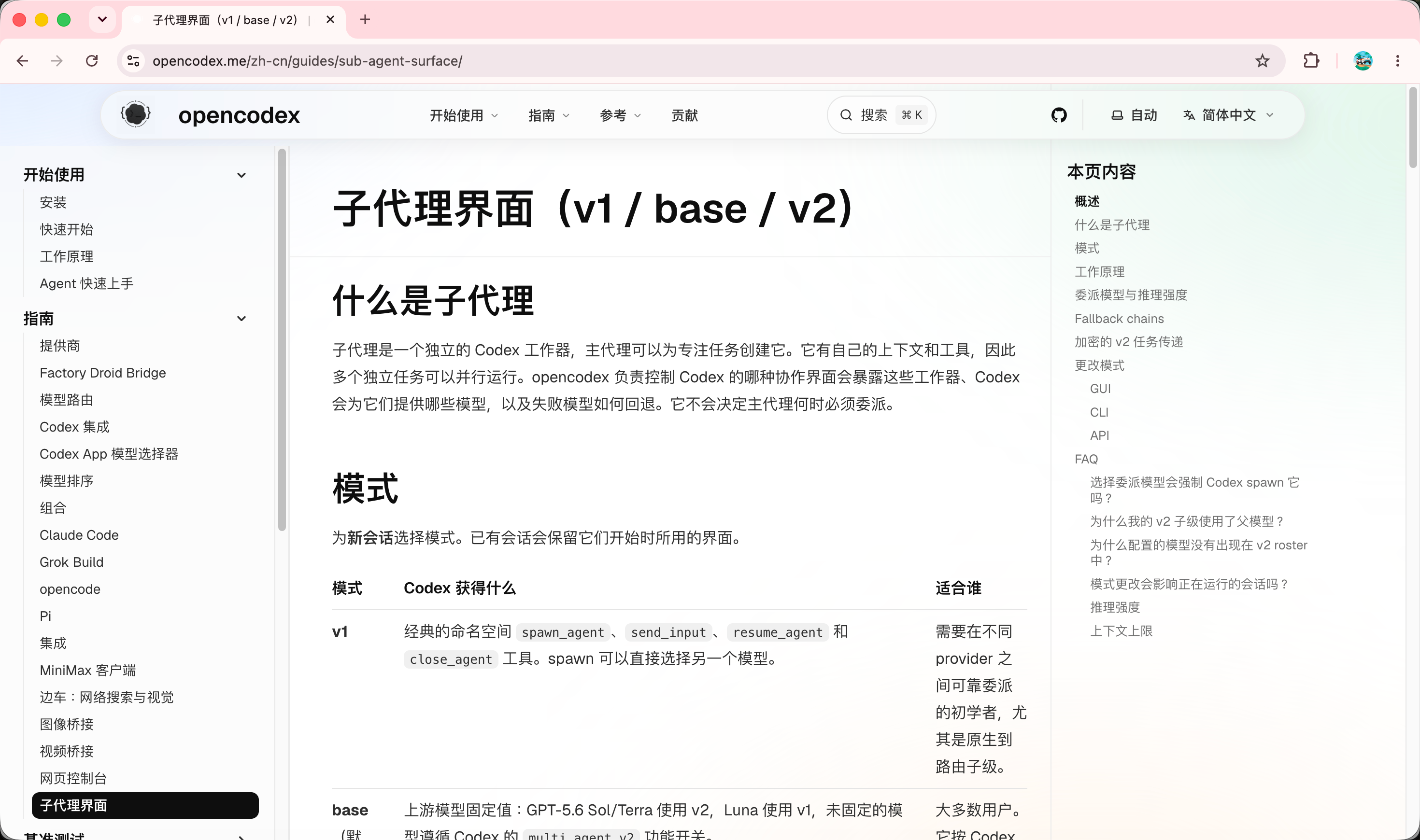Jump to 推理强度 FAQ entry
This screenshot has height=840, width=1420.
click(x=1115, y=607)
